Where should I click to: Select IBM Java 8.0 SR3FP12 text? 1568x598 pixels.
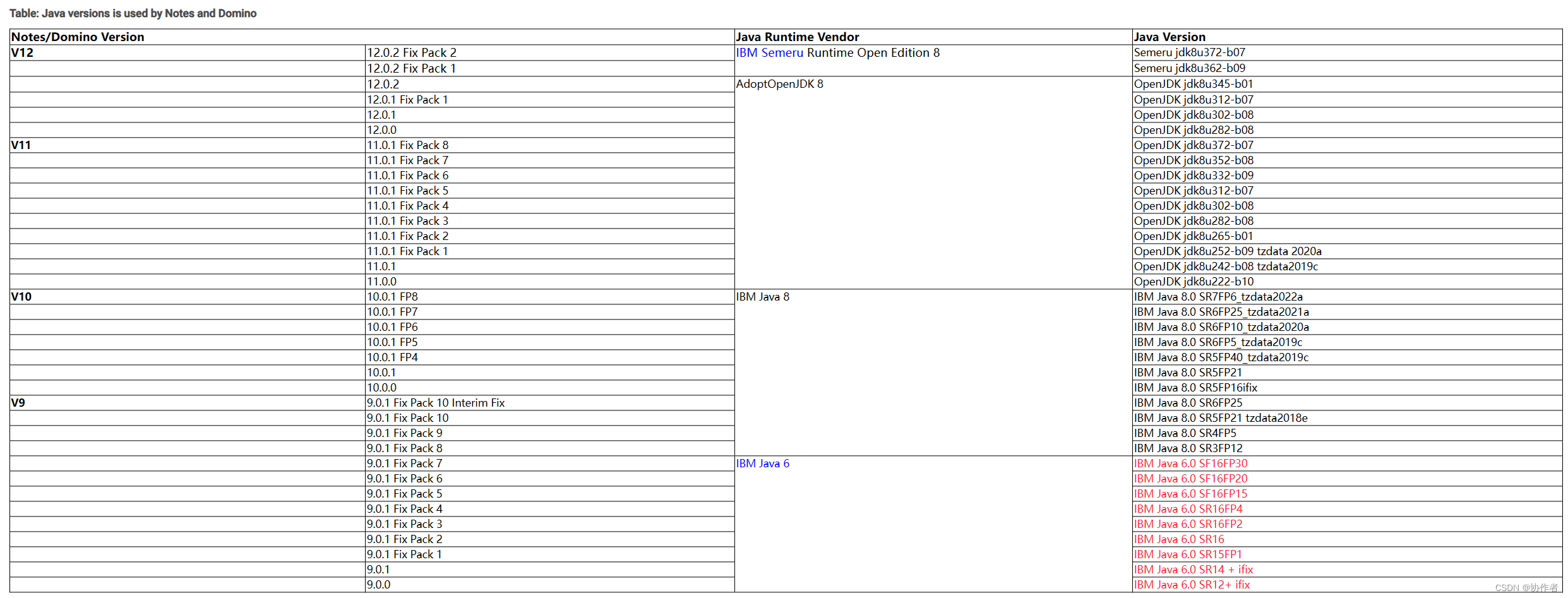coord(1188,448)
